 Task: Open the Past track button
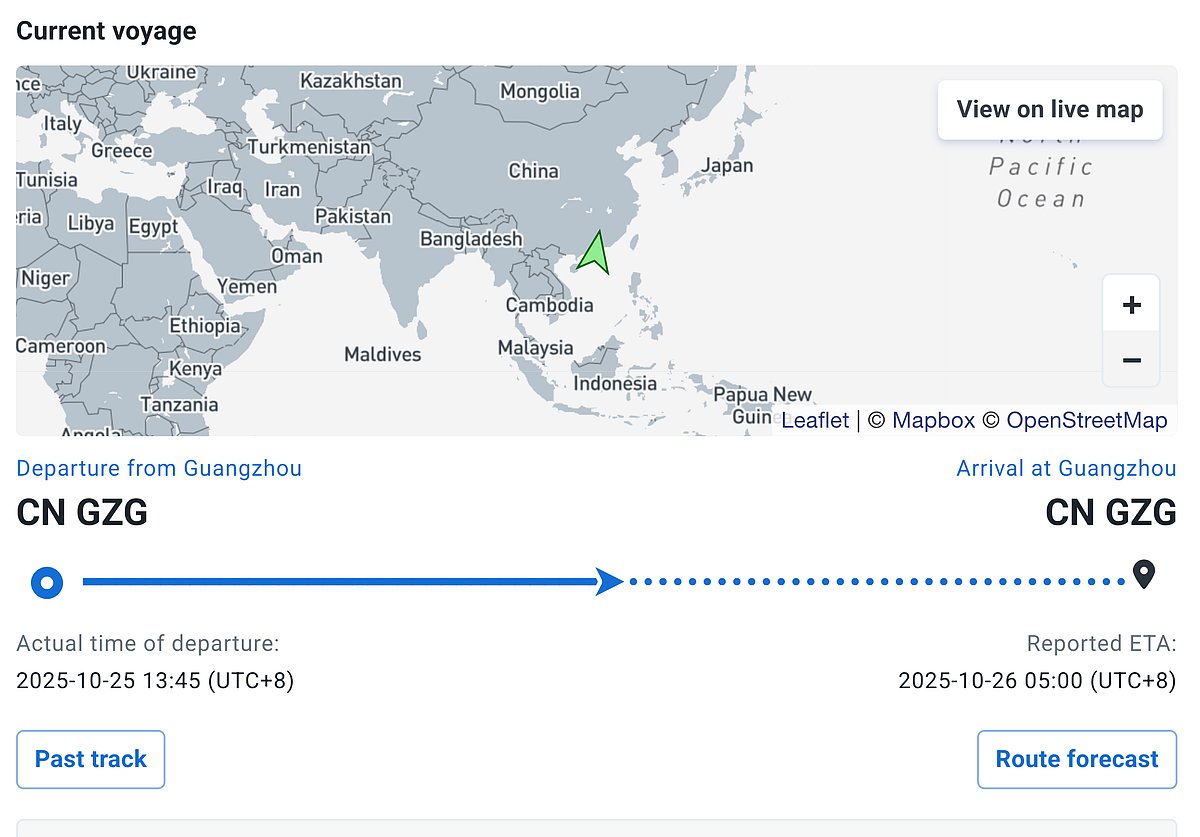tap(91, 760)
